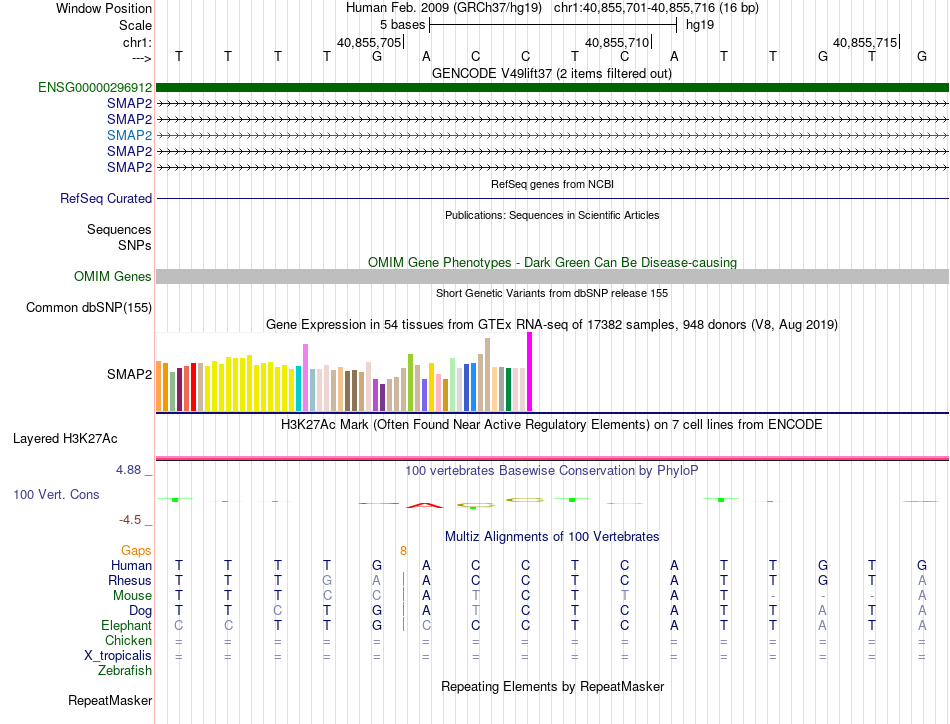The image size is (950, 724).
Task: Click 'Repeating Elements by RepeatMasker' title
Action: (x=552, y=686)
